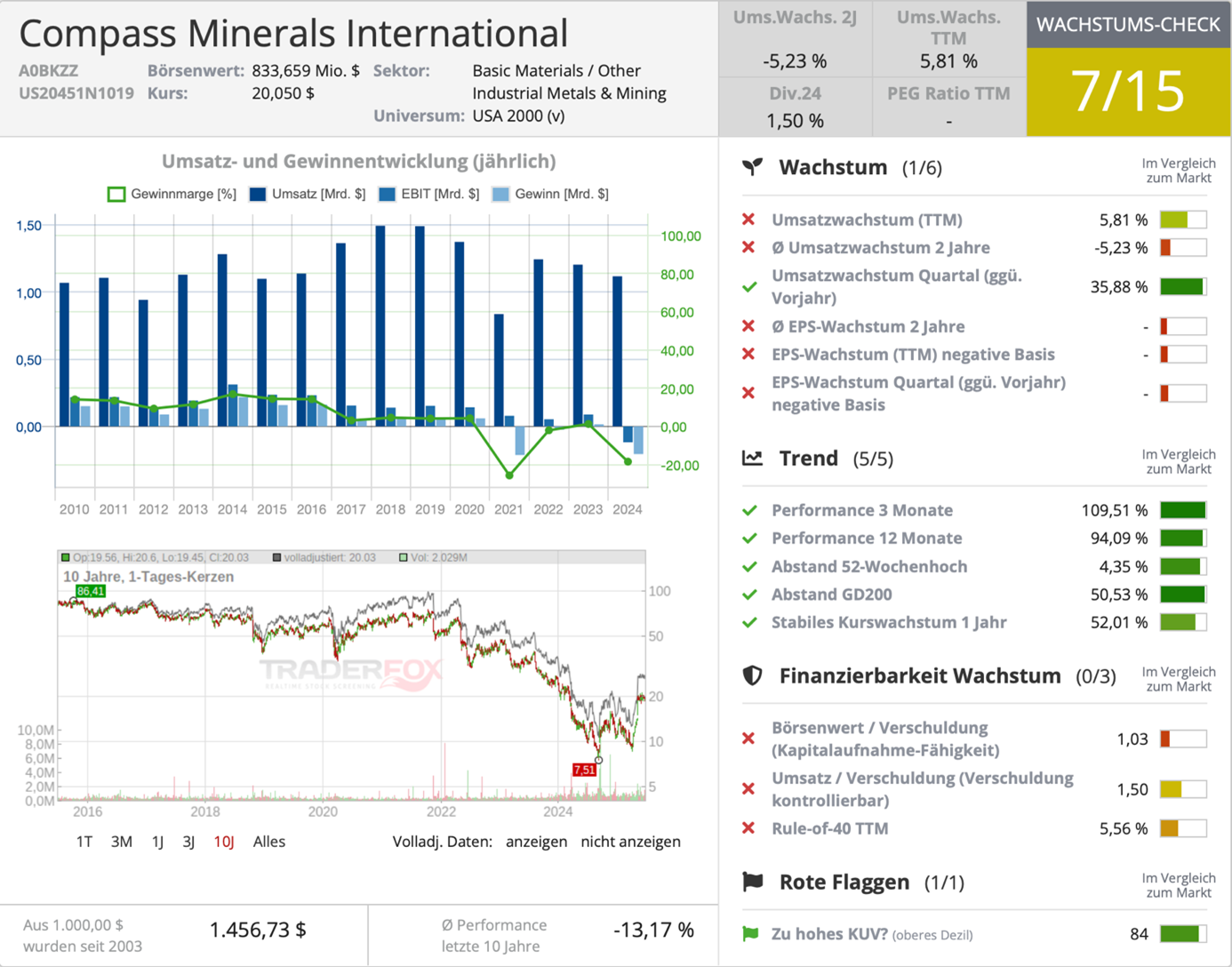Click the Abstand GD200 label
Screen dimensions: 1232x967
[832, 595]
